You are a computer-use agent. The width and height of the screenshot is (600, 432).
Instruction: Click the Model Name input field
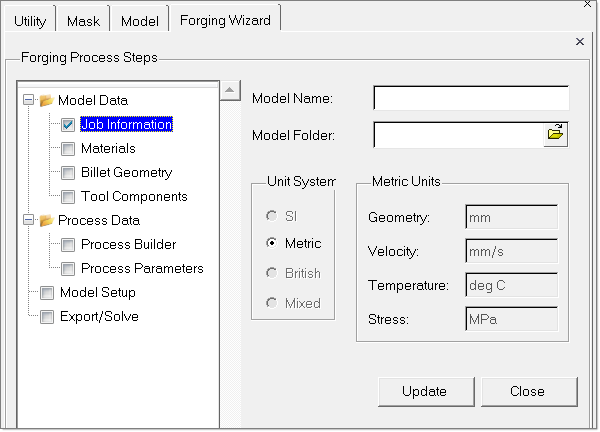tap(470, 98)
